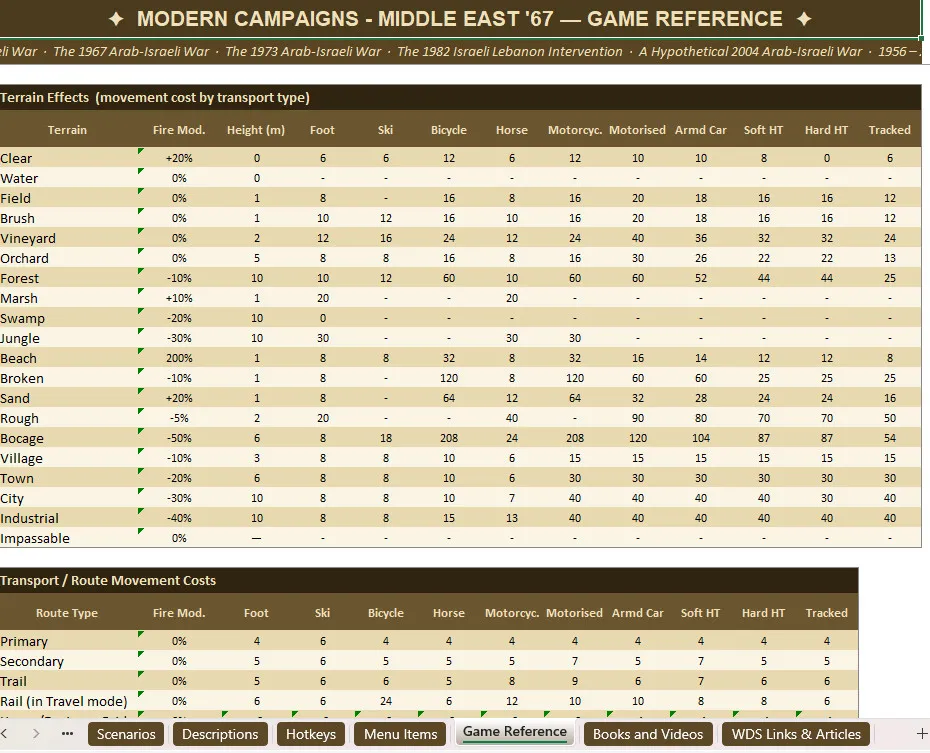930x753 pixels.
Task: Click Rail Bicycle cost 24 cell
Action: coord(386,701)
